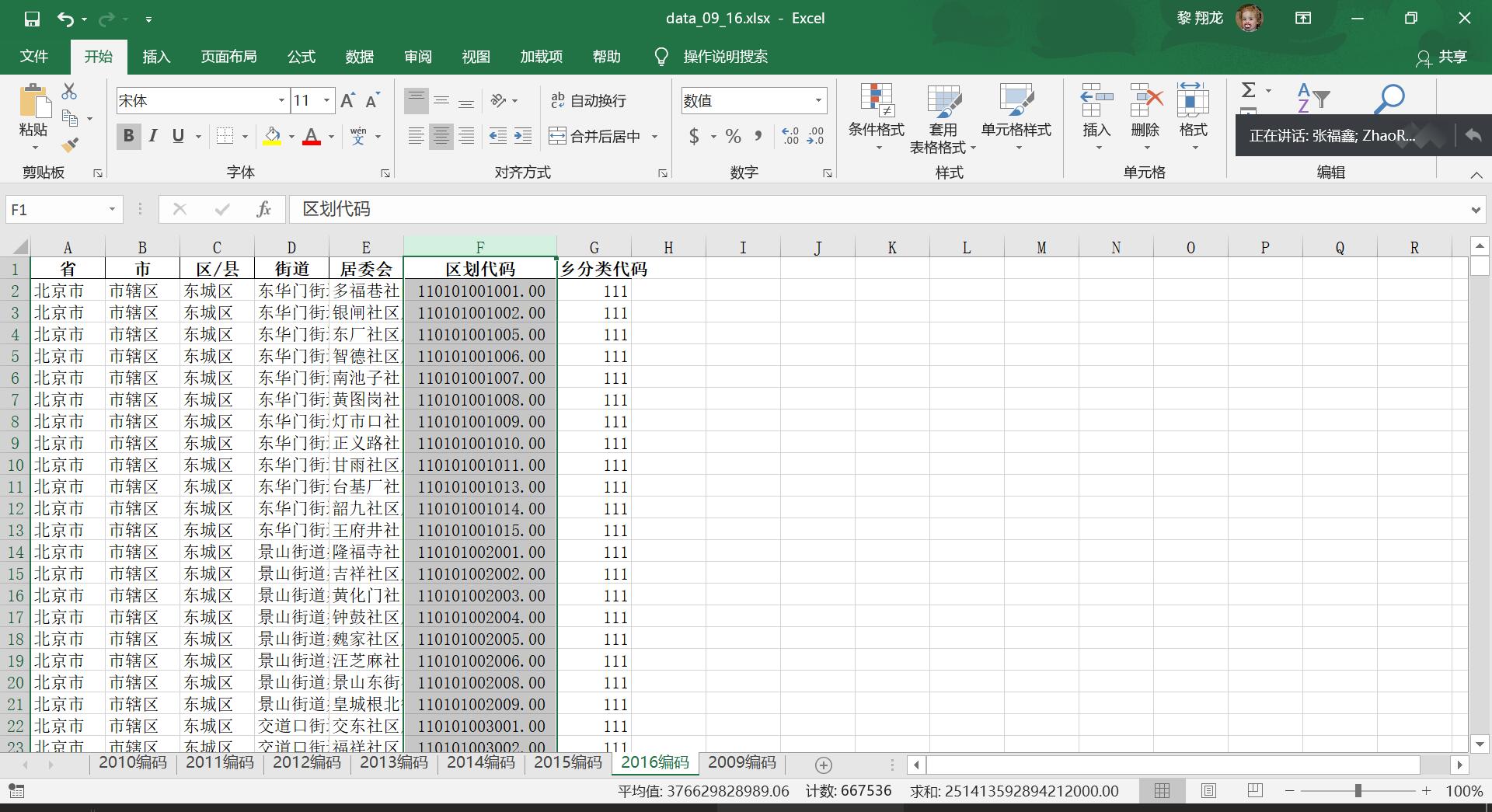The width and height of the screenshot is (1492, 812).
Task: Add a new sheet with plus icon
Action: tap(824, 765)
